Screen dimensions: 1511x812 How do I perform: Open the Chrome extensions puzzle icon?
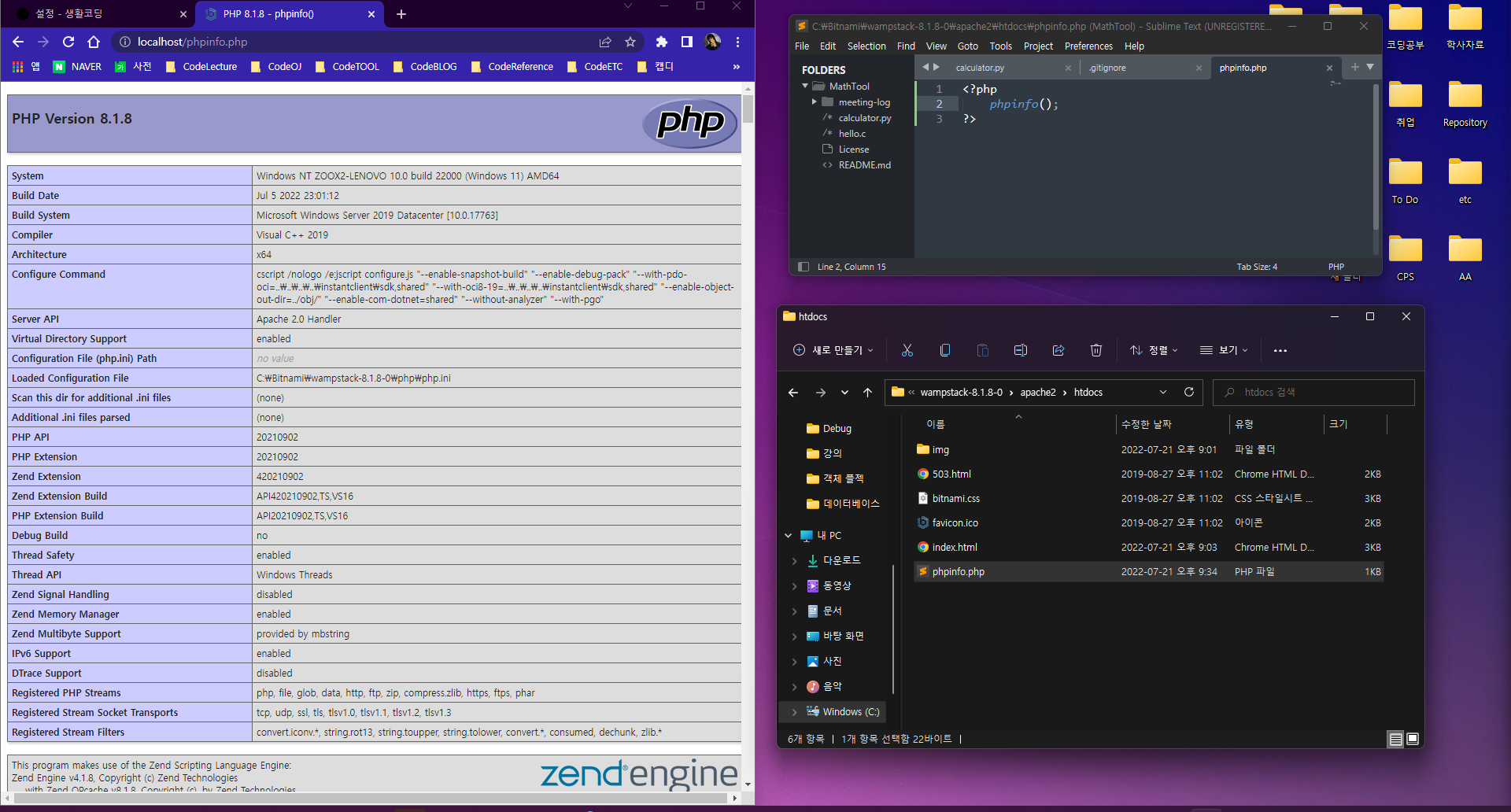tap(662, 42)
